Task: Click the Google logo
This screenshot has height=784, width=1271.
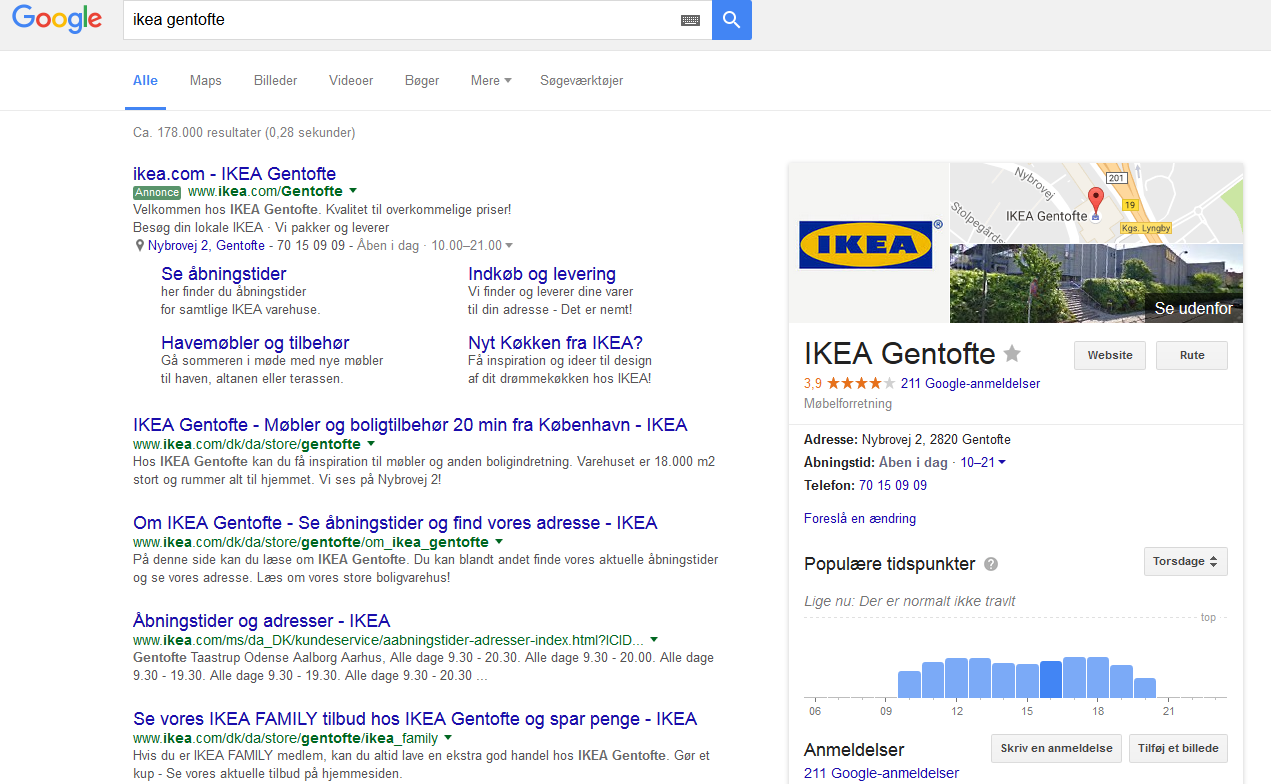Action: pyautogui.click(x=57, y=20)
